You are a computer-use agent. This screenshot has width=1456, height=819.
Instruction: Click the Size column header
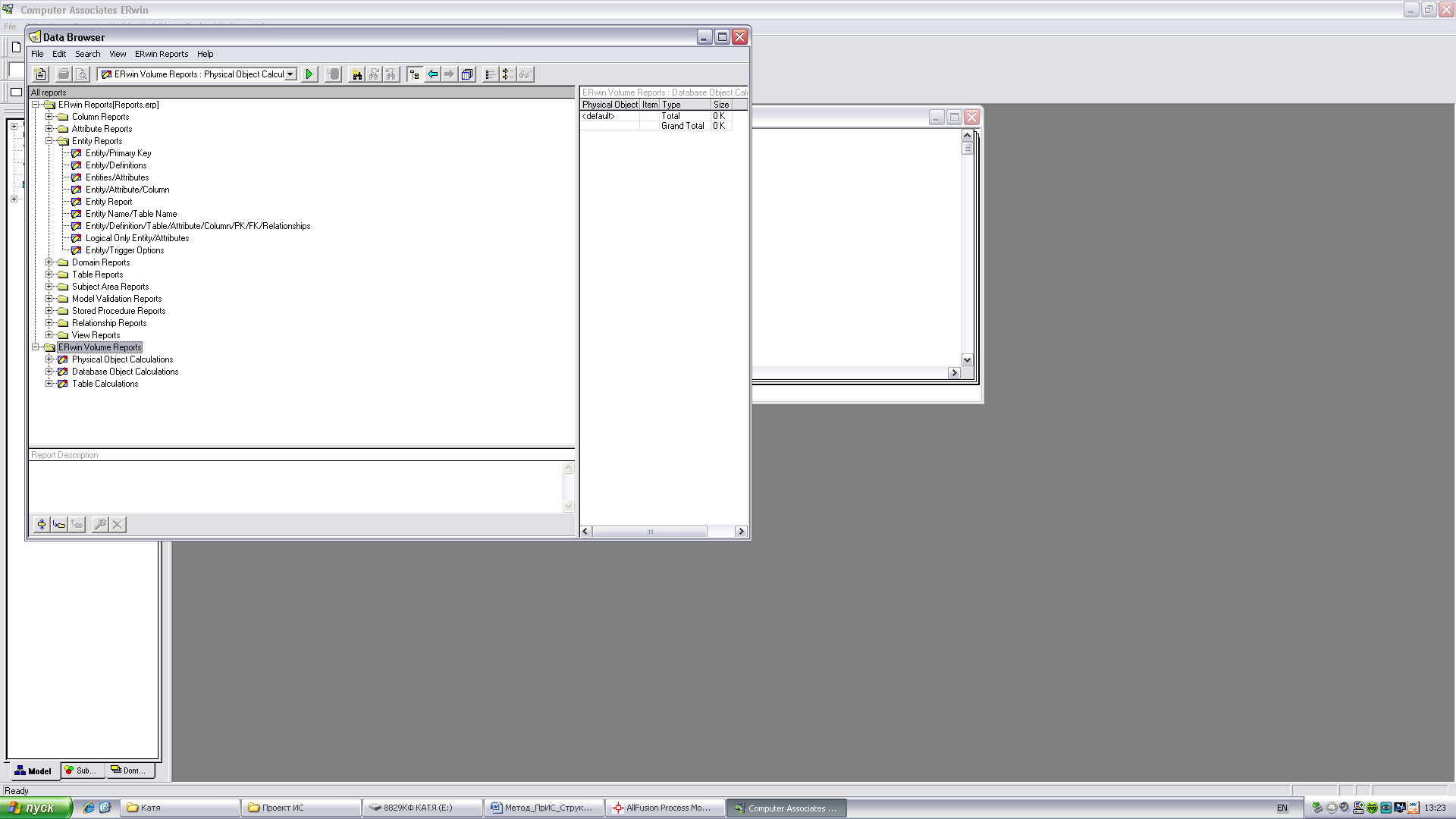click(x=721, y=105)
